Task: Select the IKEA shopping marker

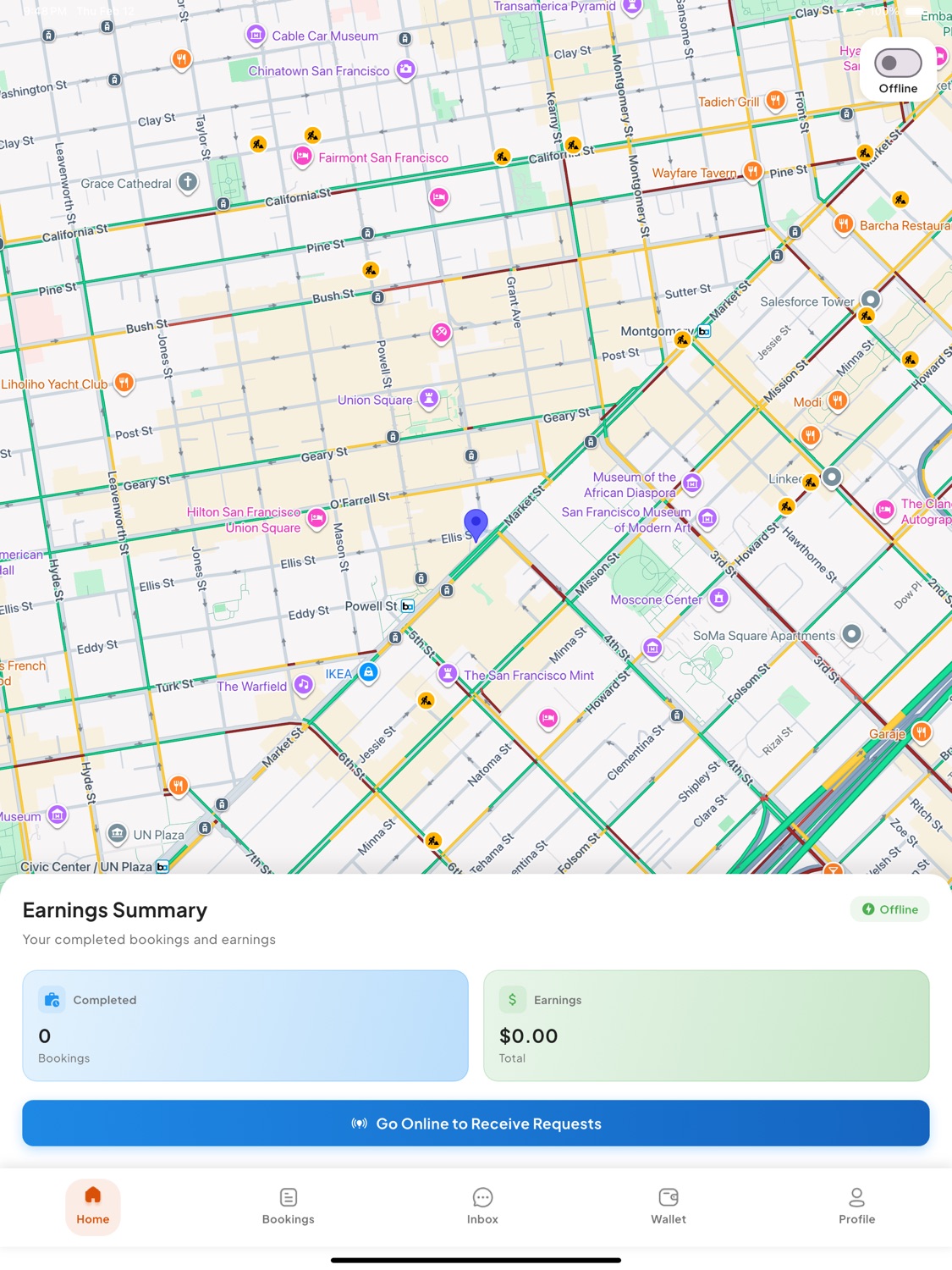Action: (368, 672)
